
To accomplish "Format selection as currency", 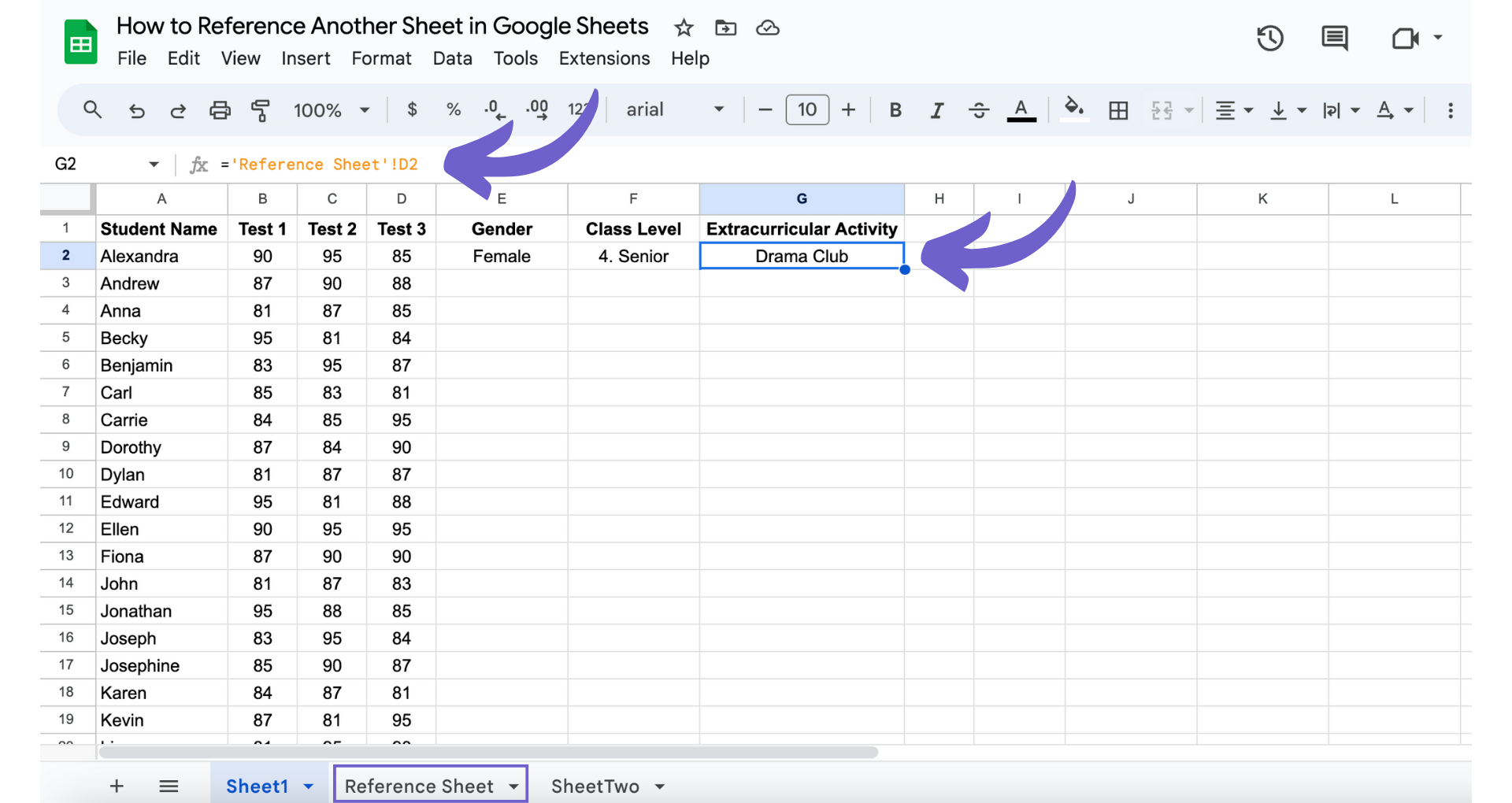I will 412,110.
